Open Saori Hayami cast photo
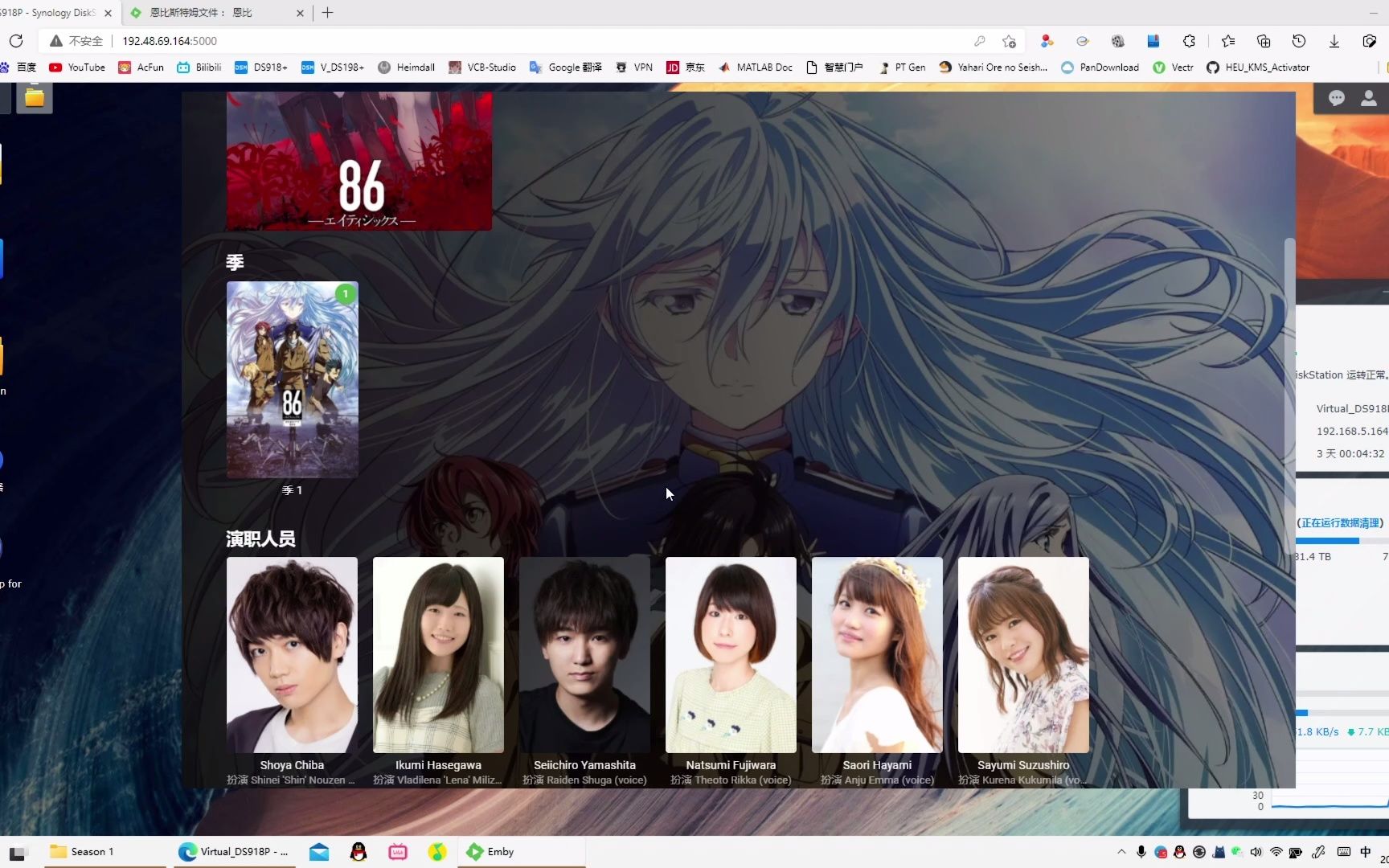This screenshot has height=868, width=1389. (x=877, y=655)
